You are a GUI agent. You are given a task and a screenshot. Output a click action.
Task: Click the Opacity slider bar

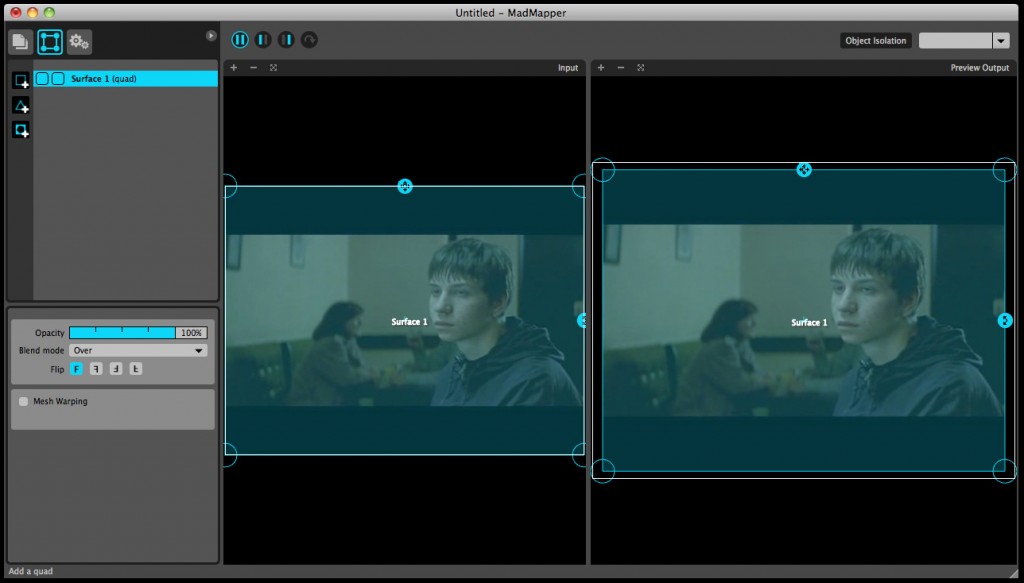122,333
